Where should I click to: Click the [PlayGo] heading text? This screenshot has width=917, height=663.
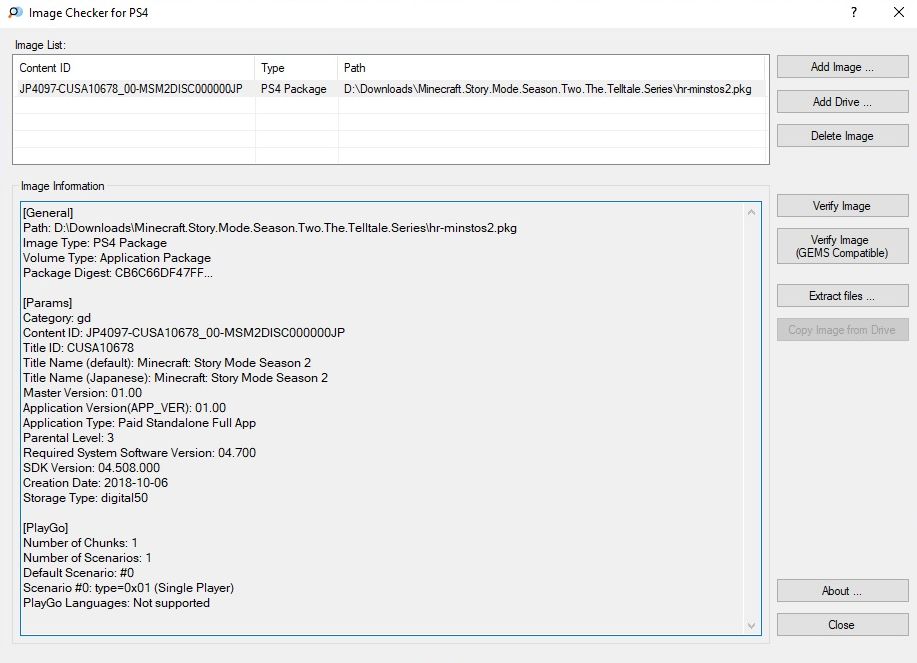point(46,528)
